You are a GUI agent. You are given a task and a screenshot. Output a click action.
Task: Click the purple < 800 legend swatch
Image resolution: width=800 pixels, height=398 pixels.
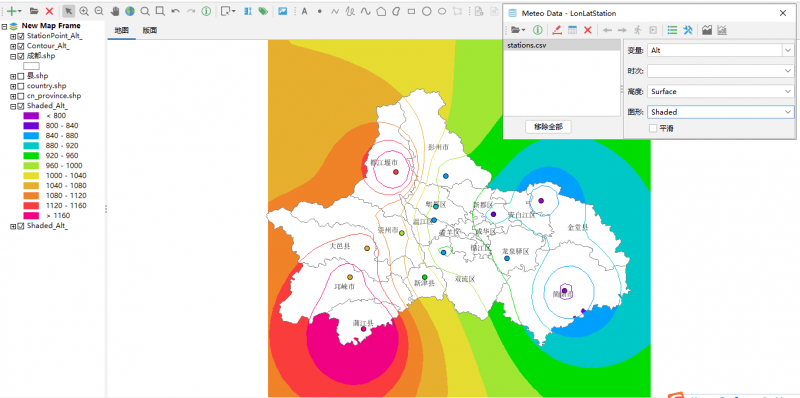31,116
